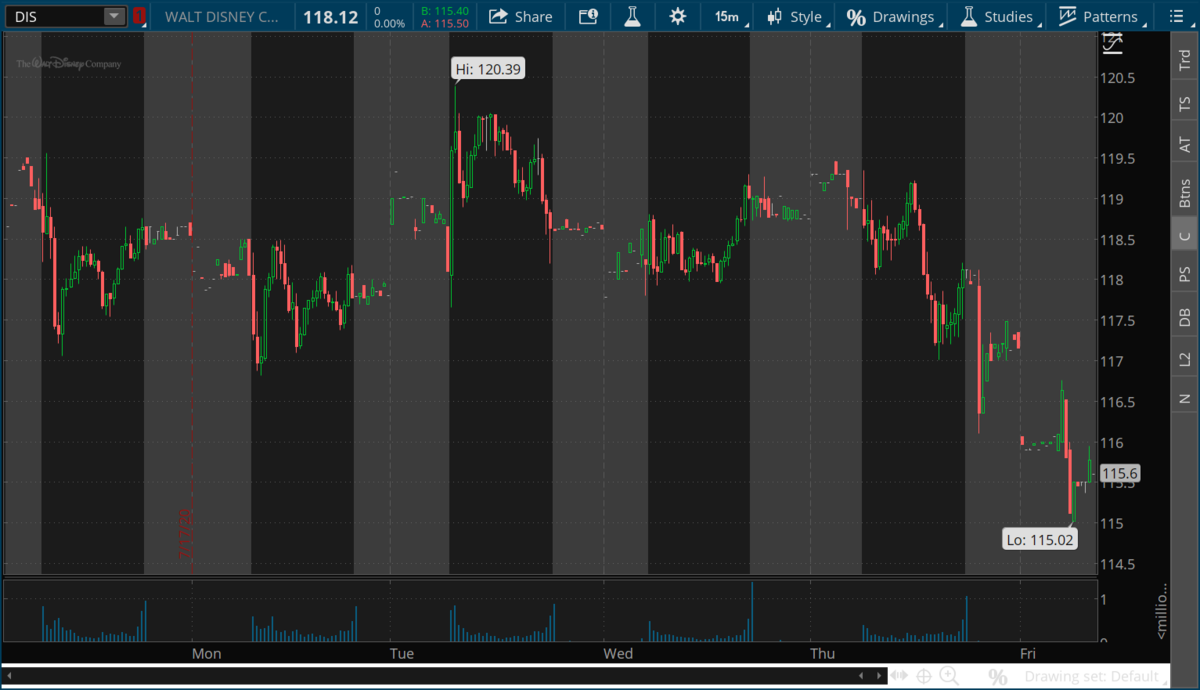Click the 115.6 current price tag
Image resolution: width=1200 pixels, height=690 pixels.
[x=1119, y=474]
